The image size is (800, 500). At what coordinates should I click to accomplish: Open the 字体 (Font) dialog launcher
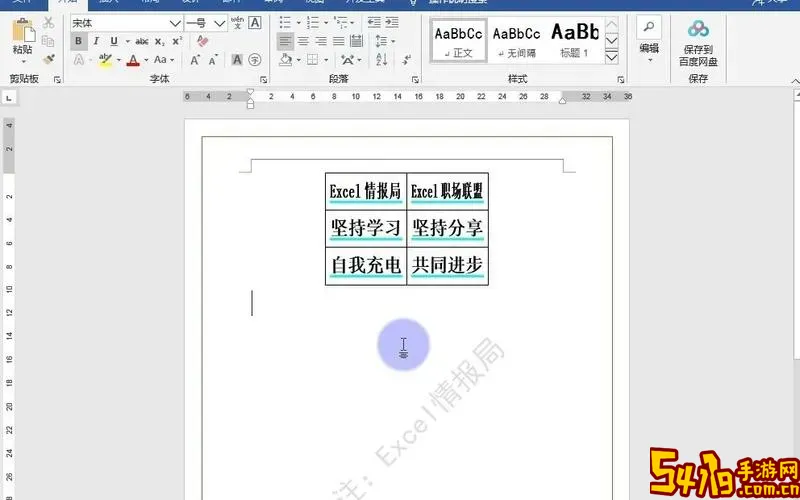point(263,80)
